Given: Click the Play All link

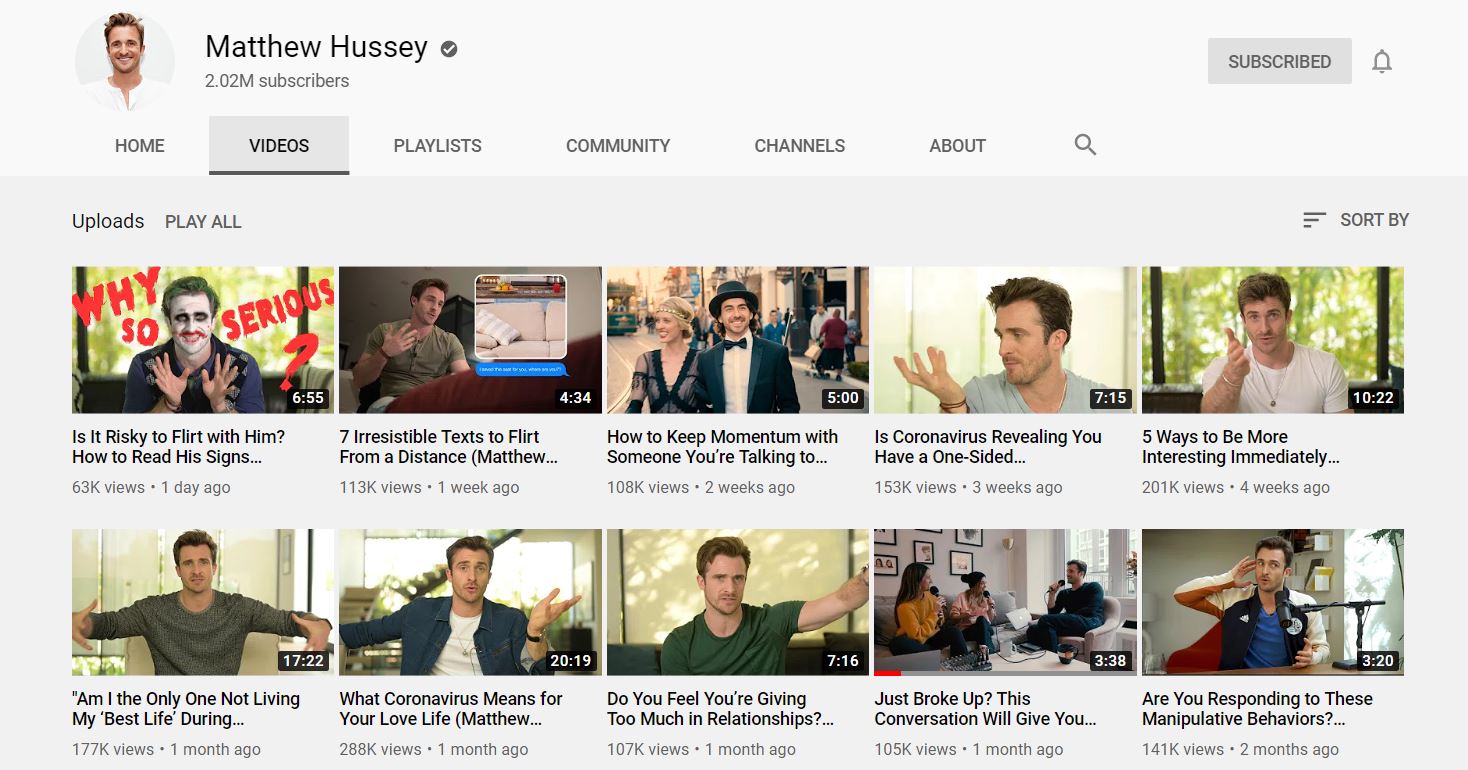Looking at the screenshot, I should (203, 222).
